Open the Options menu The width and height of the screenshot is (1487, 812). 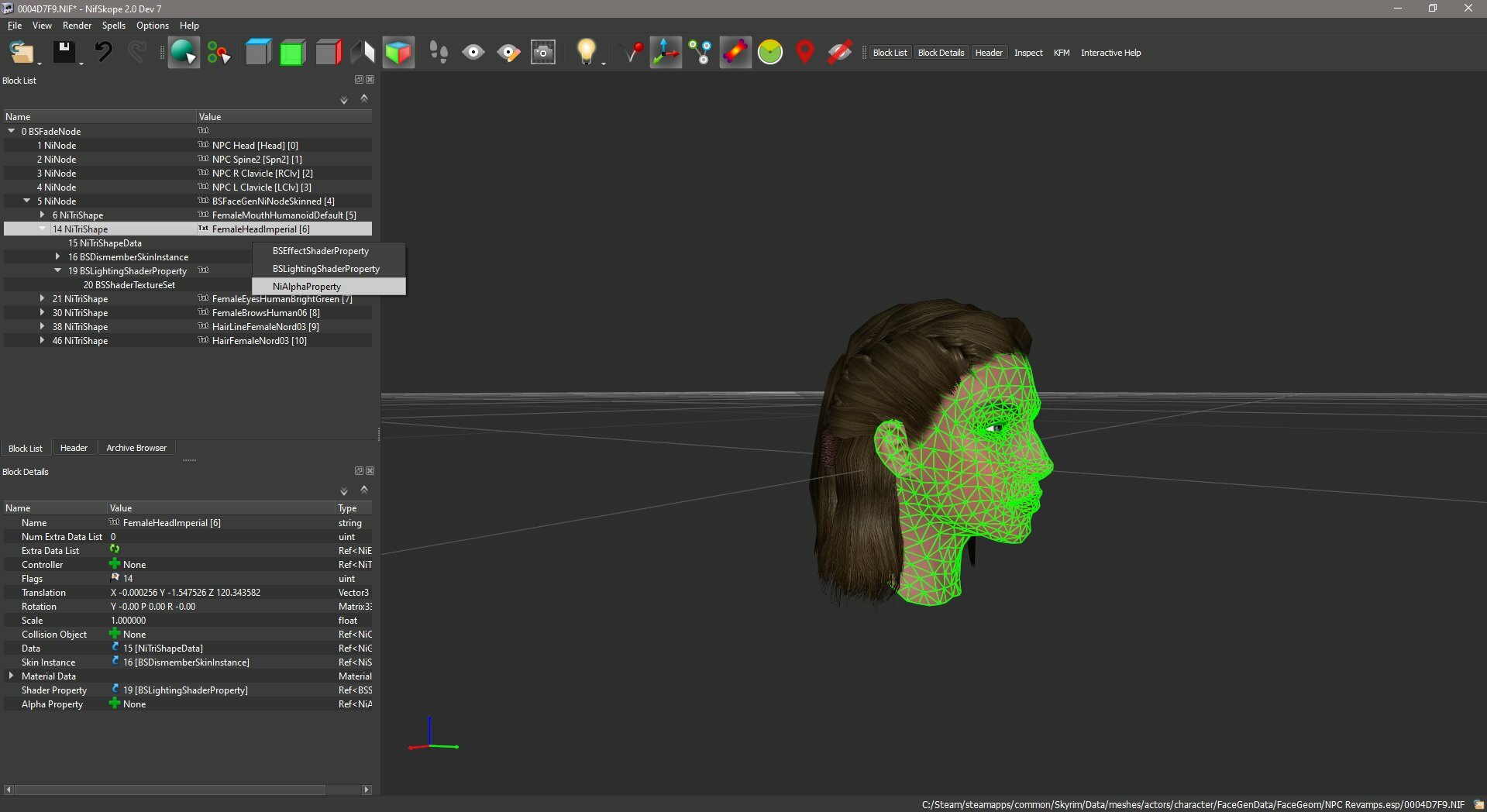tap(153, 26)
